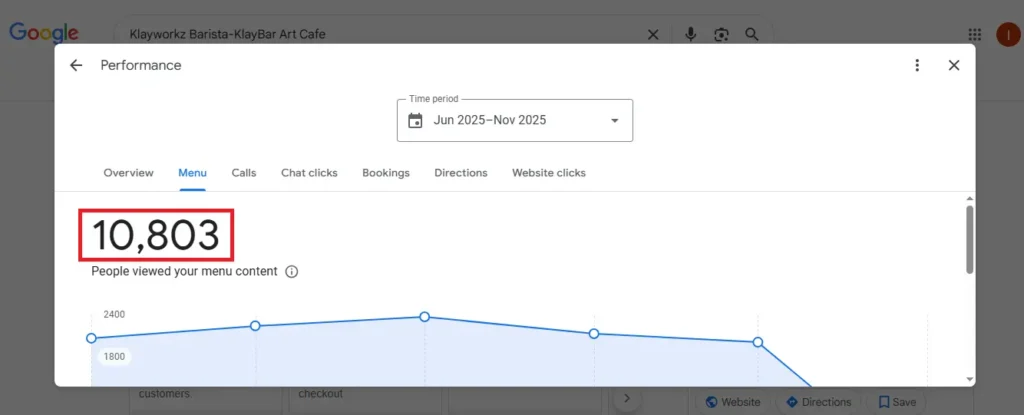Click the highest data point on the chart
Viewport: 1024px width, 415px height.
[x=424, y=316]
